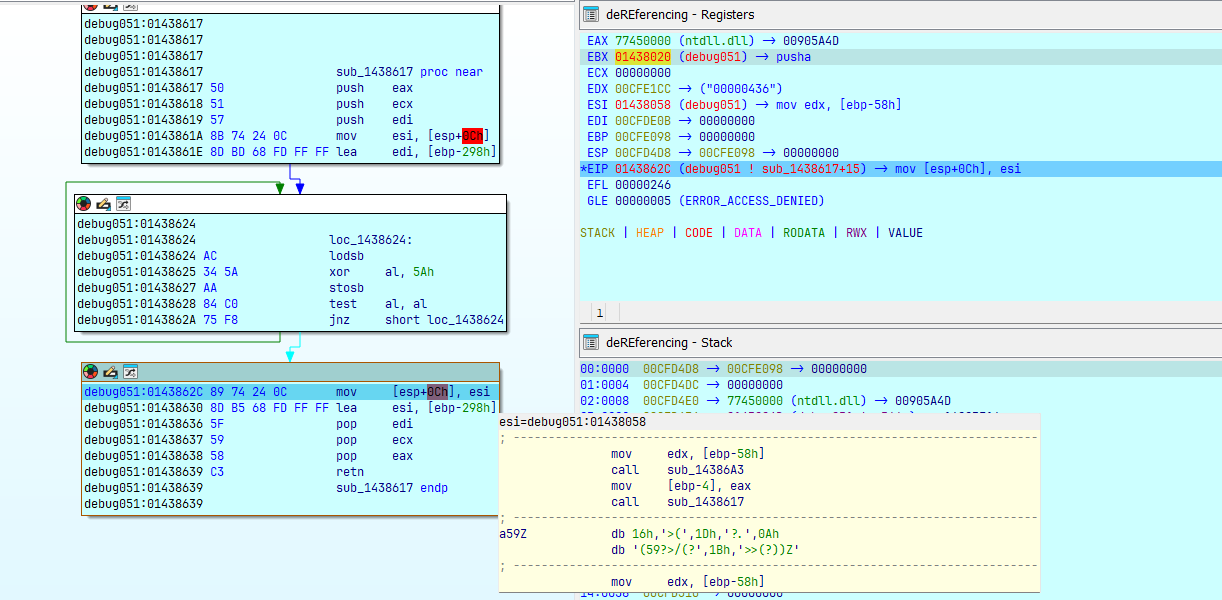The height and width of the screenshot is (600, 1222).
Task: Click the pencil icon on the retn block
Action: (x=111, y=371)
